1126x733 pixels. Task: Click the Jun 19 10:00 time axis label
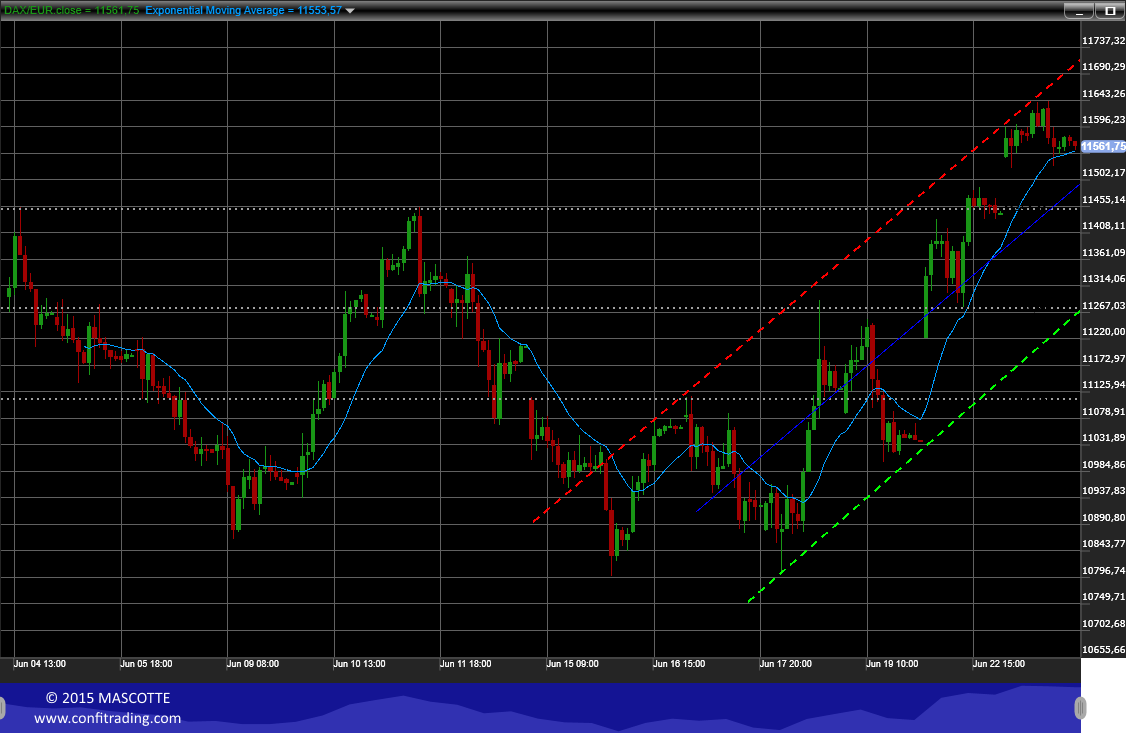coord(892,664)
